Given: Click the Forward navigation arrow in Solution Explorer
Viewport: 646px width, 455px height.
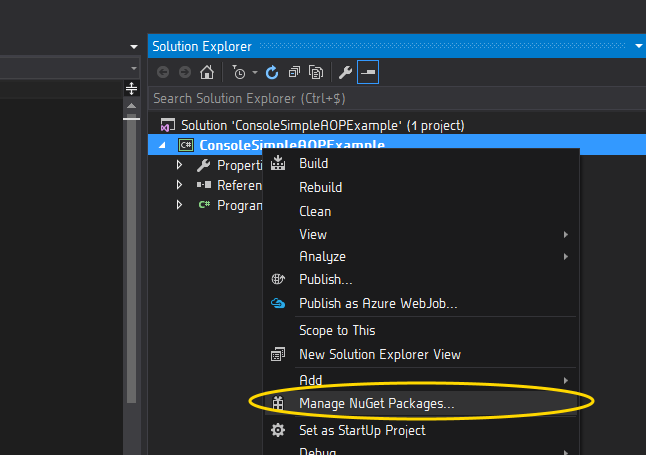Looking at the screenshot, I should [185, 73].
